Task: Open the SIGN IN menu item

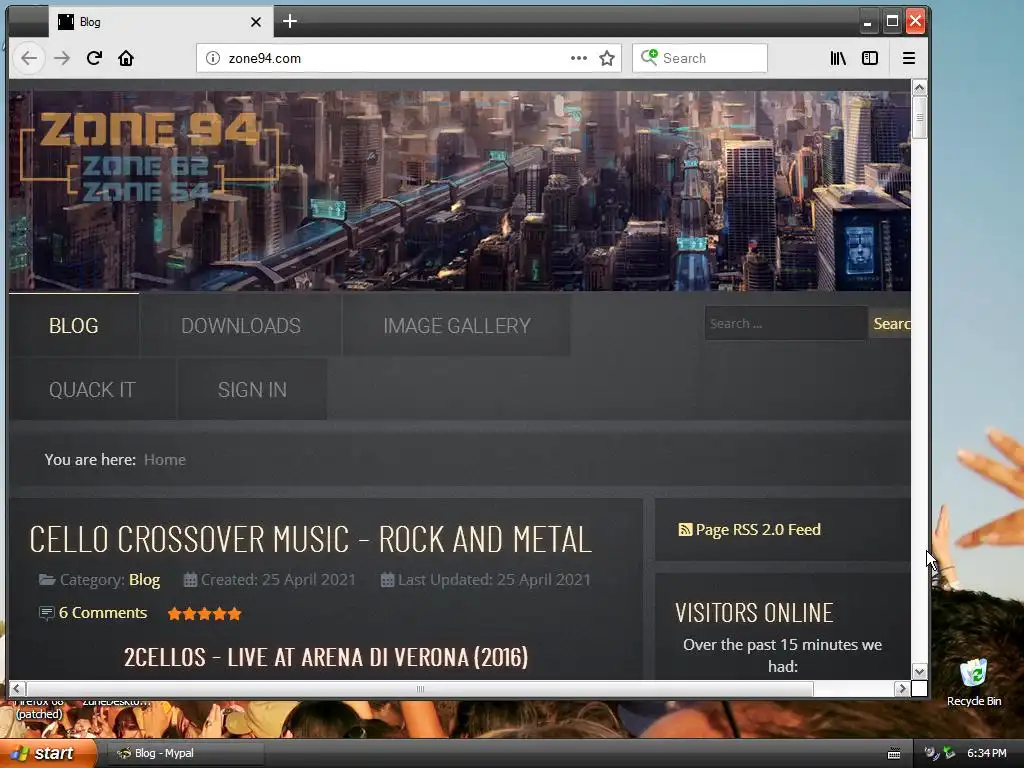Action: [x=252, y=389]
